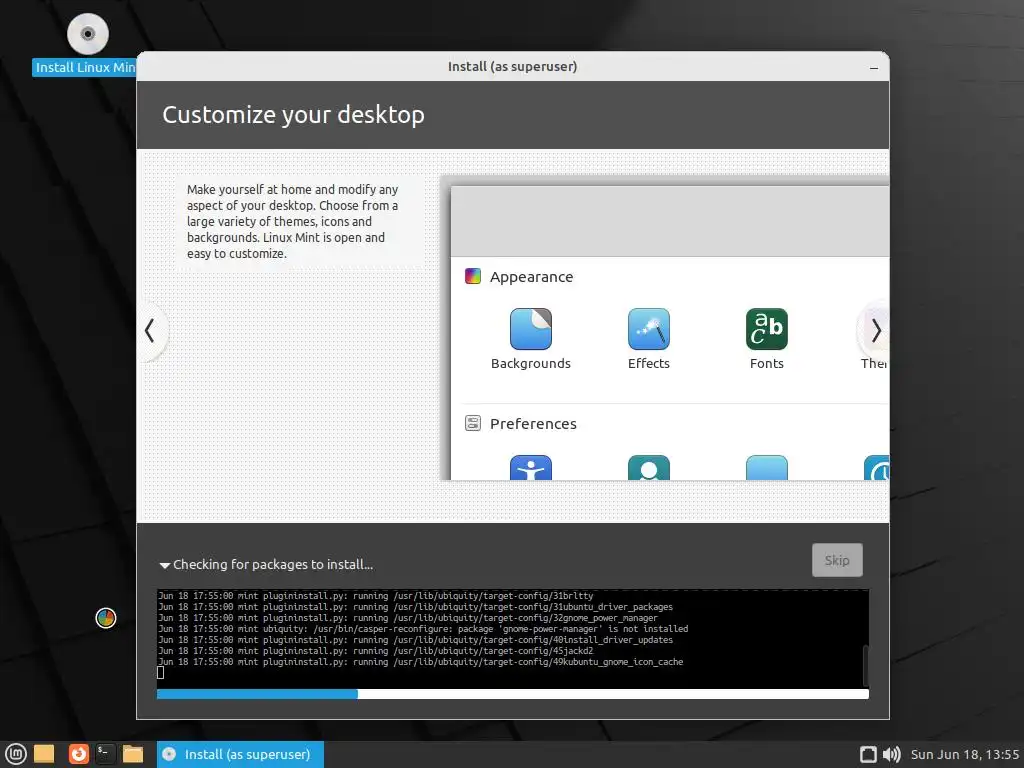Select Install (as superuser) taskbar entry
This screenshot has height=768, width=1024.
pyautogui.click(x=240, y=754)
